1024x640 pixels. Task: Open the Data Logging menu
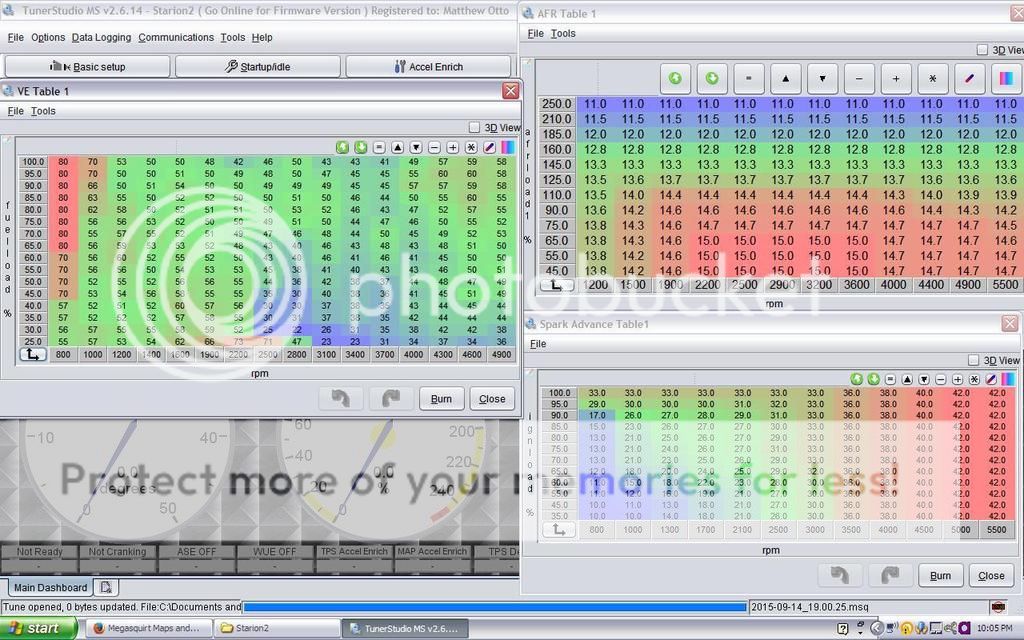point(101,37)
